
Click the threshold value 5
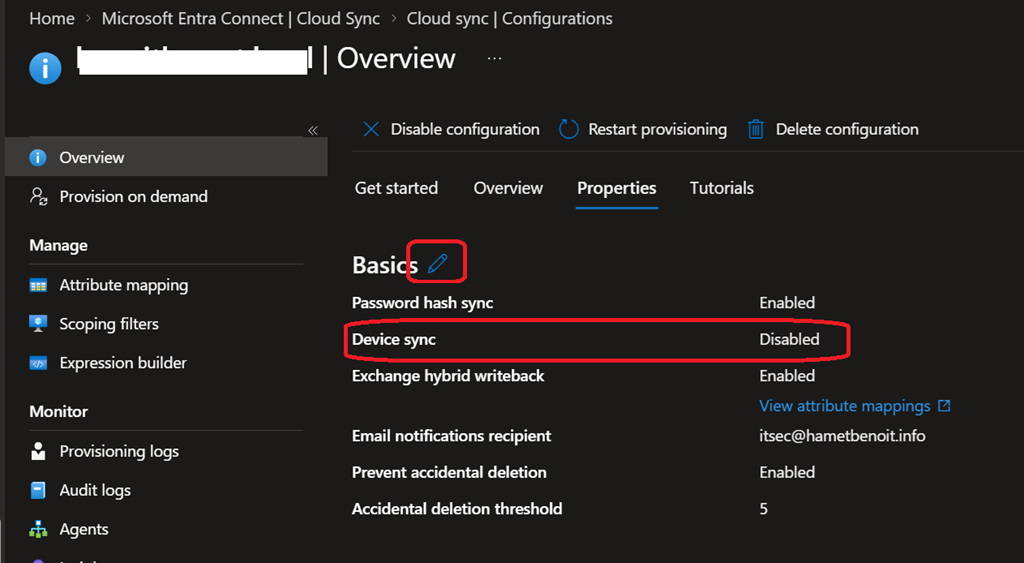[763, 509]
